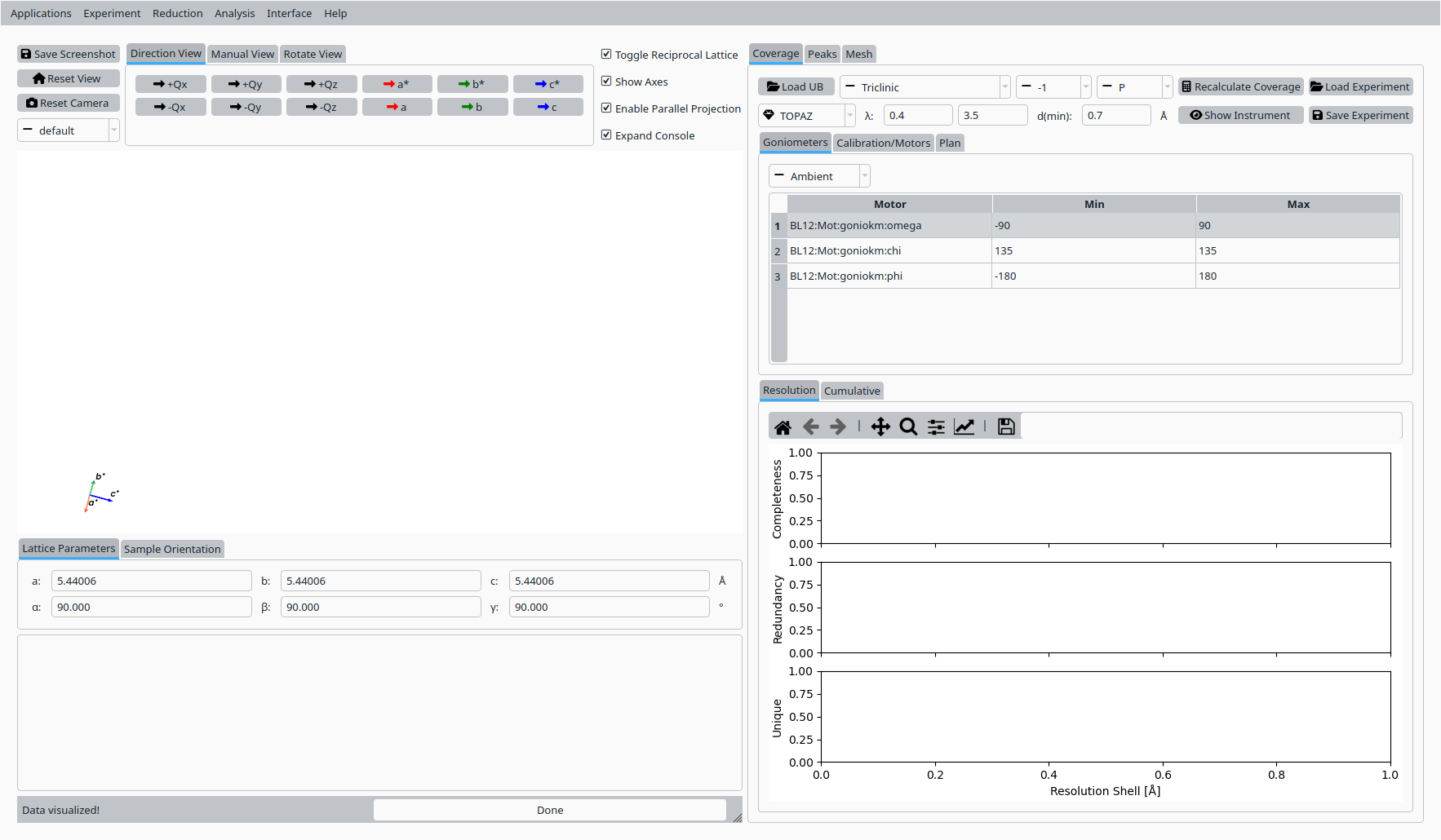
Task: Open the Reduction menu
Action: pyautogui.click(x=177, y=13)
